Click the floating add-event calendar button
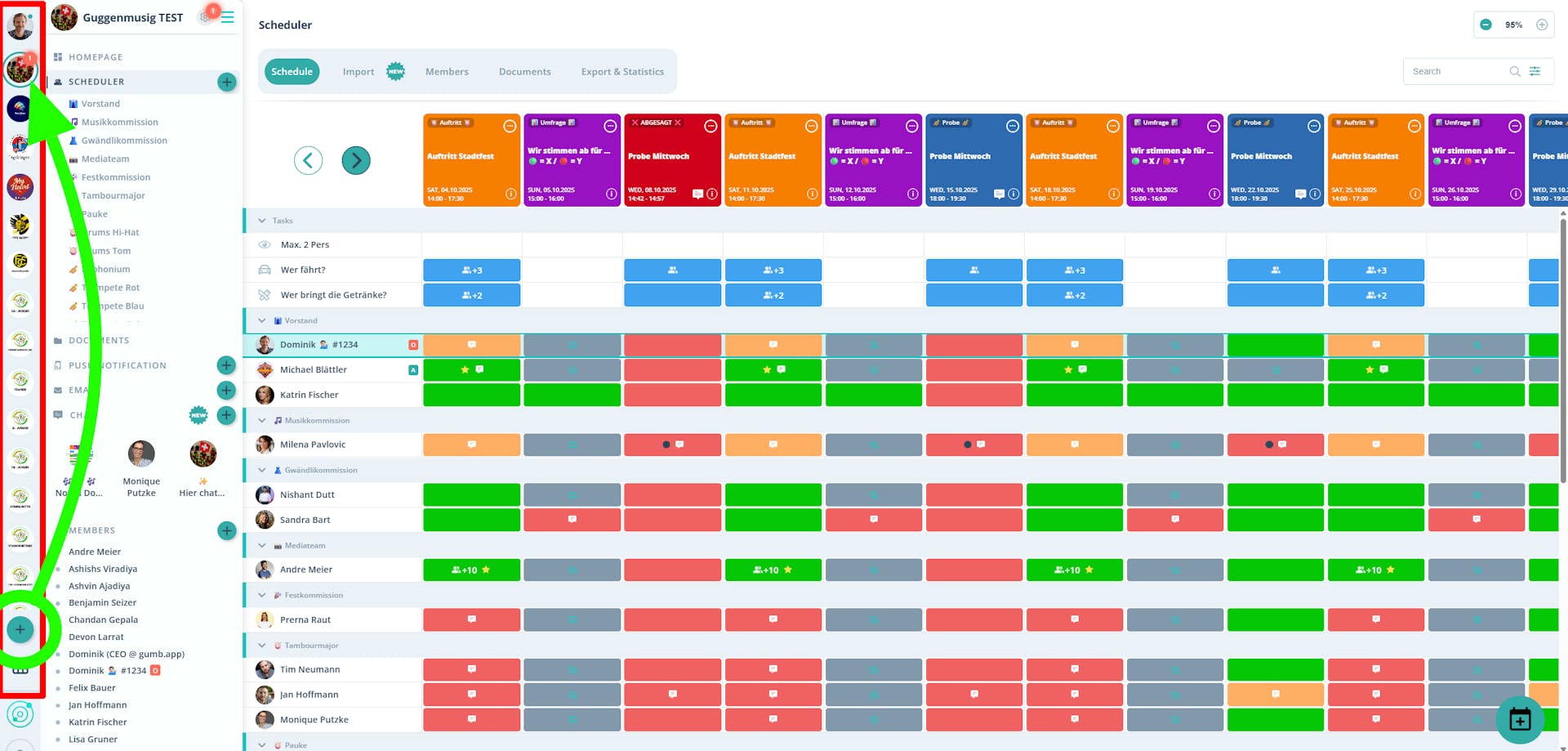This screenshot has width=1568, height=751. pyautogui.click(x=1520, y=720)
